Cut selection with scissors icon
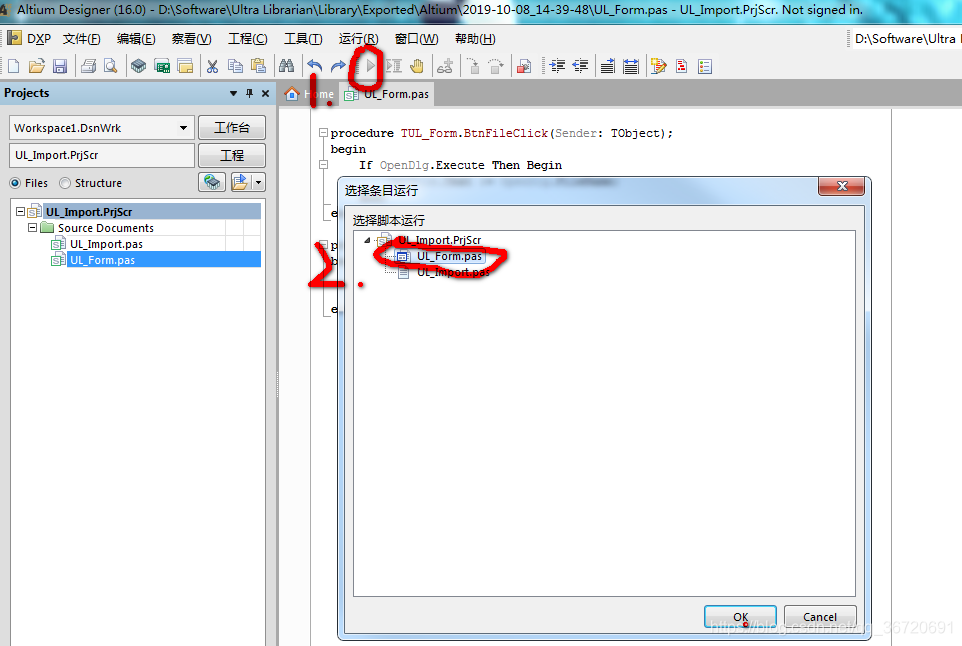This screenshot has width=962, height=646. [212, 66]
